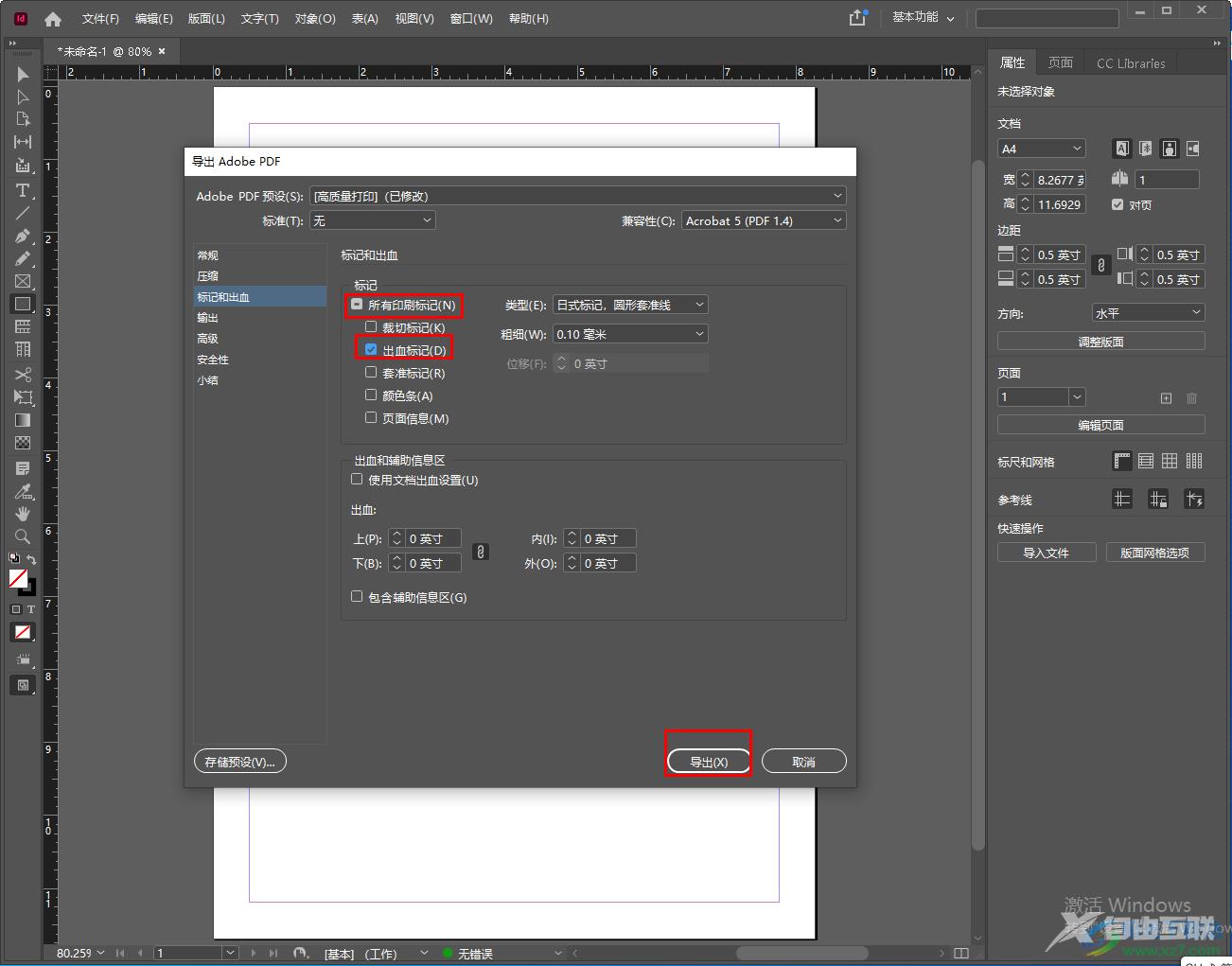Viewport: 1232px width, 966px height.
Task: Open Weight (粗细) dropdown
Action: [630, 334]
